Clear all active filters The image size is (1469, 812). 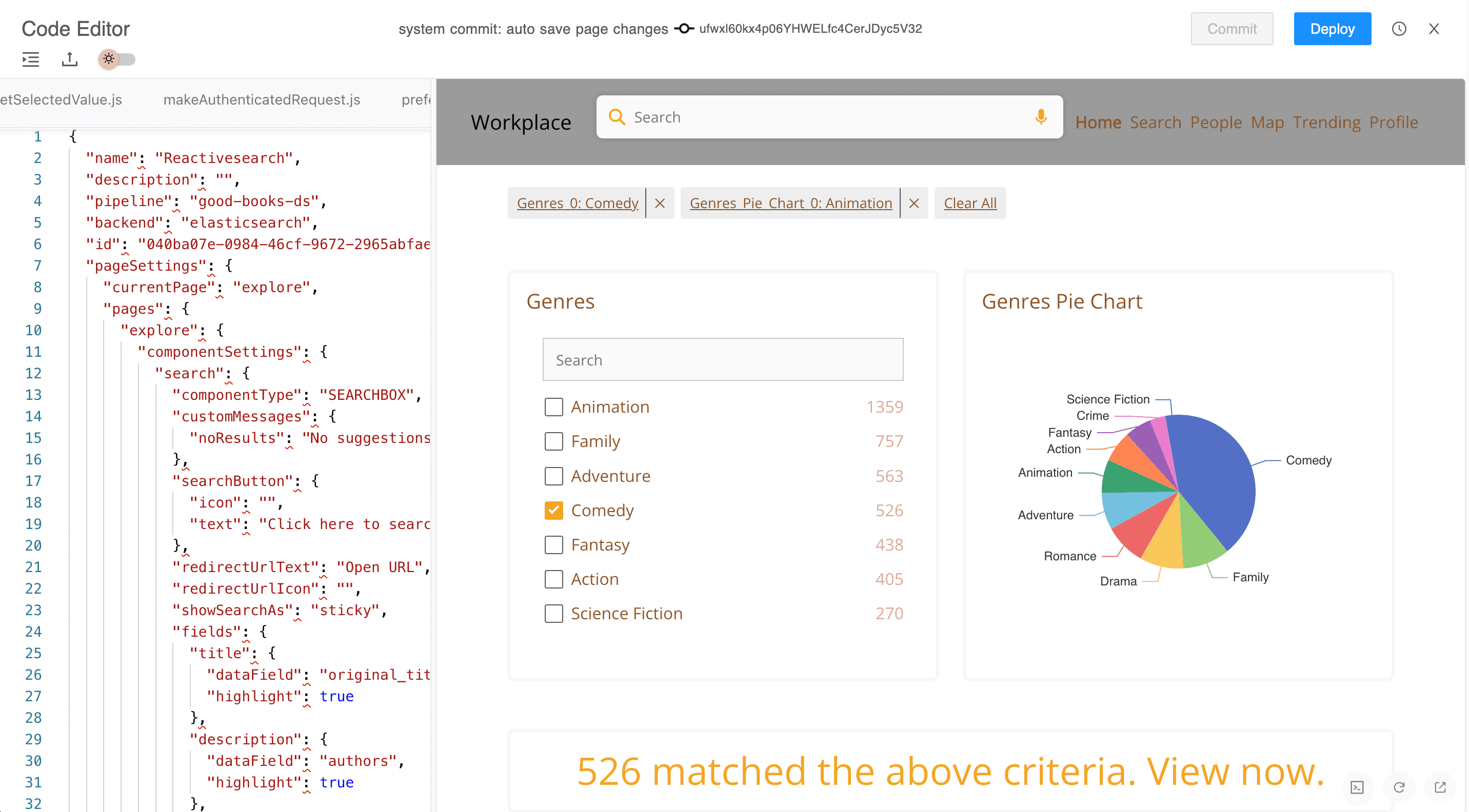coord(970,203)
